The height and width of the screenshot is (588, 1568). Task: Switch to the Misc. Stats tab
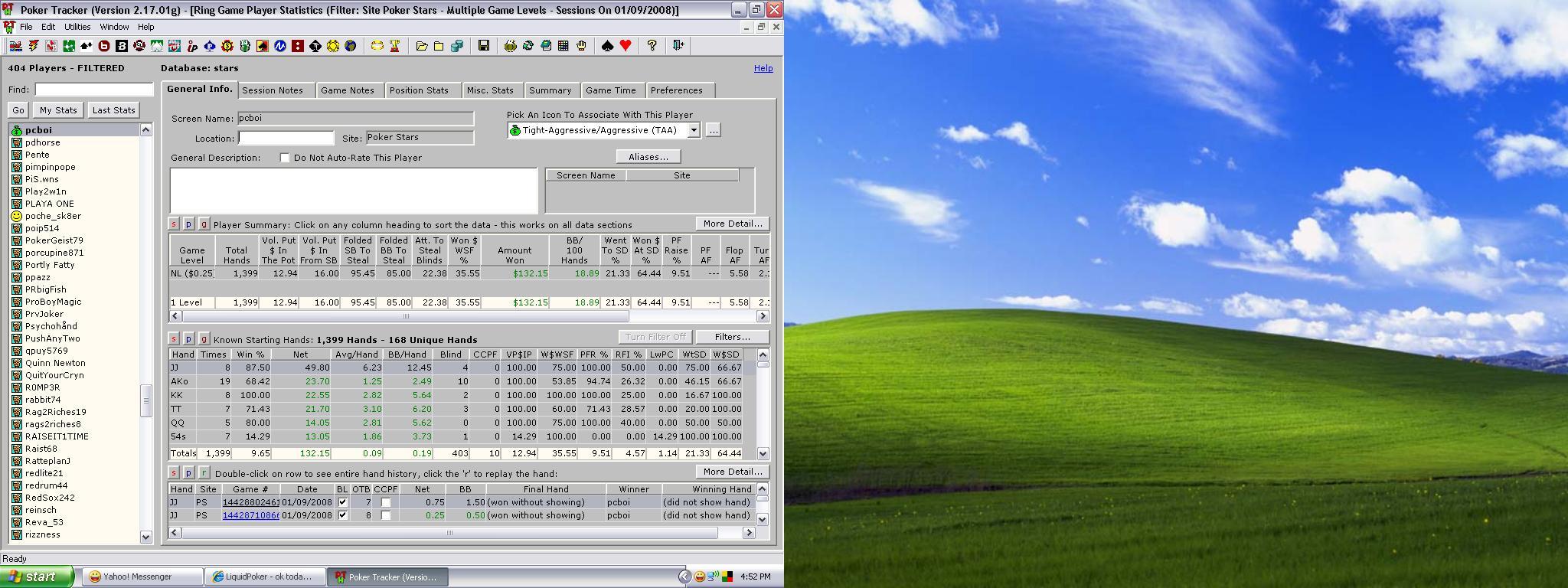(490, 90)
